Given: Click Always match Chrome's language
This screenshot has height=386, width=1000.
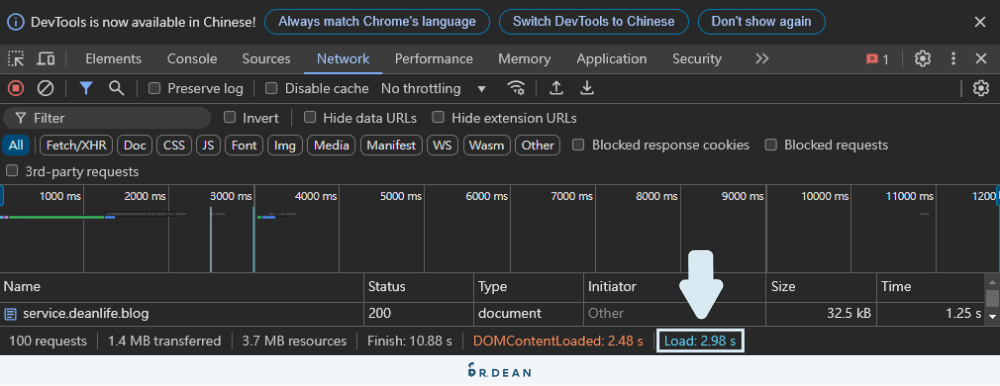Looking at the screenshot, I should [377, 22].
